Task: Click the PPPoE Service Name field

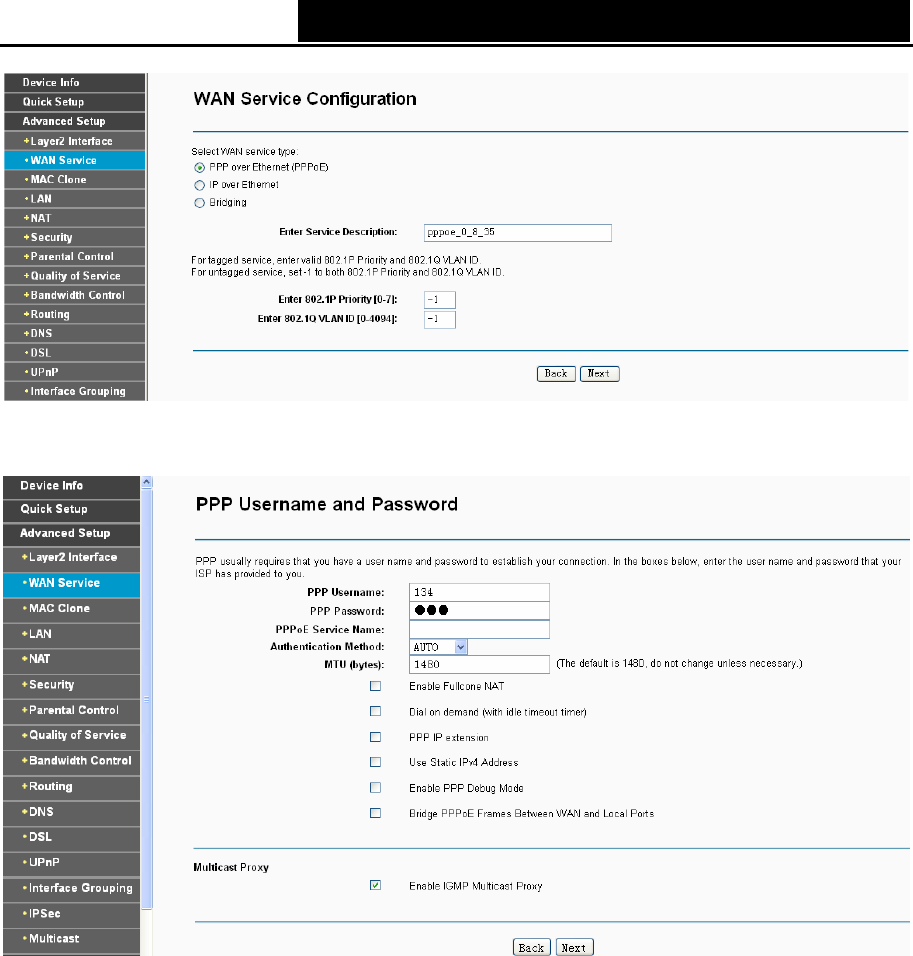Action: pos(479,629)
